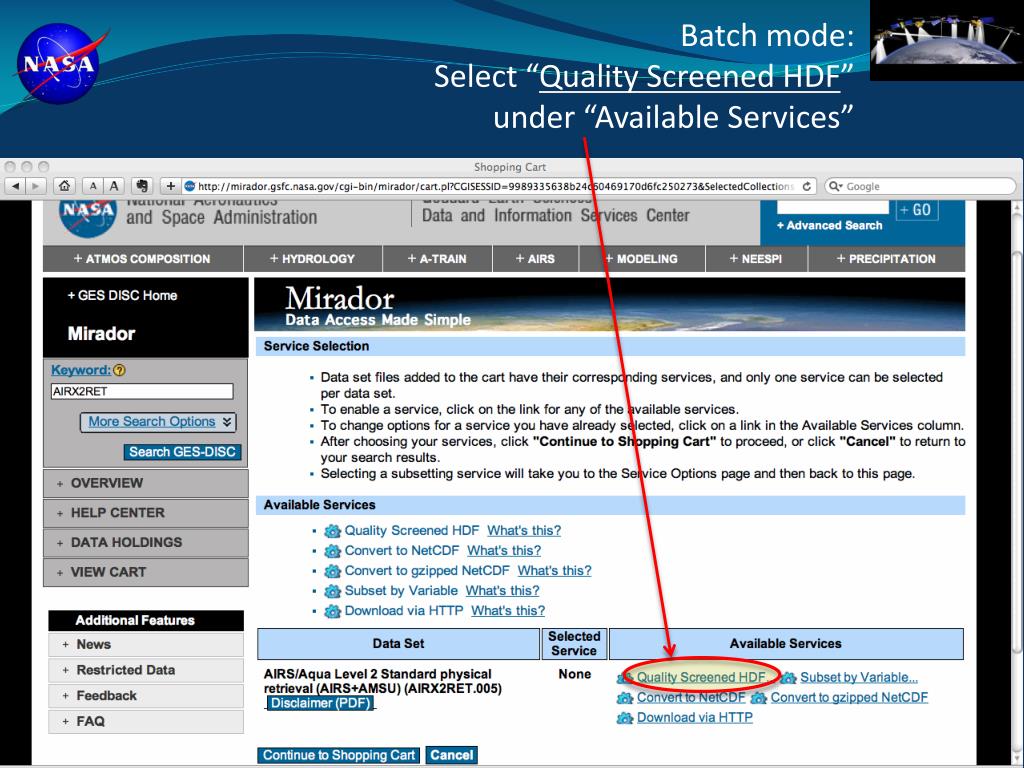Click gear icon before Convert to NetCDF table link

click(x=625, y=698)
